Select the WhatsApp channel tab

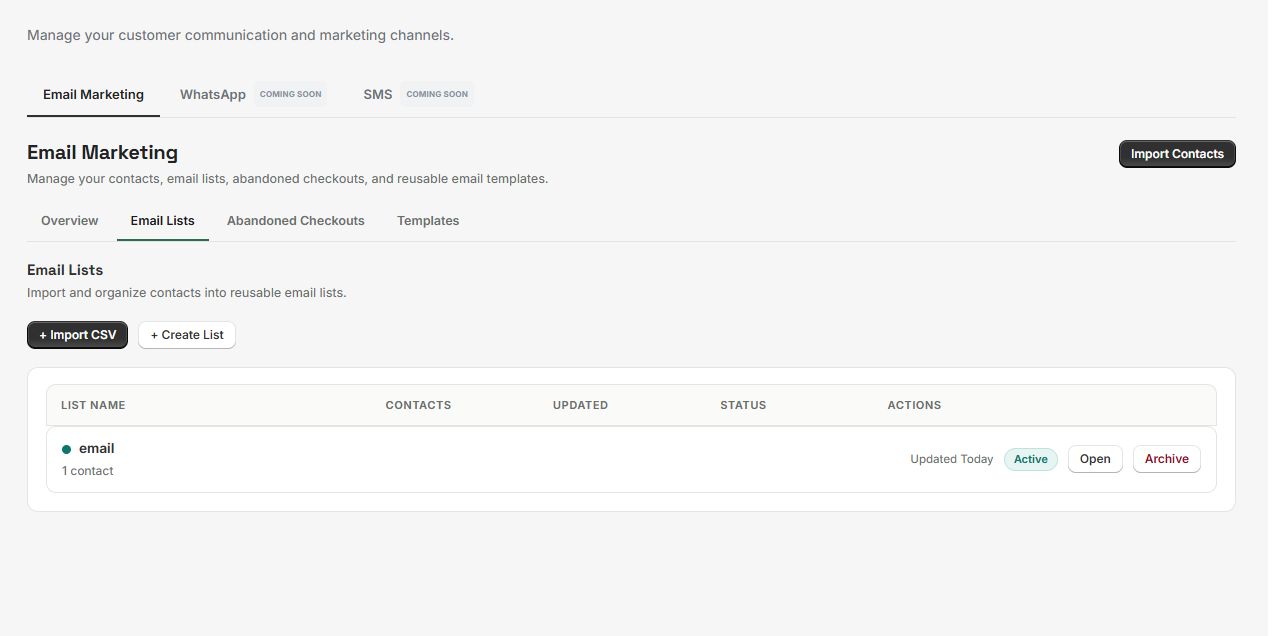click(253, 95)
